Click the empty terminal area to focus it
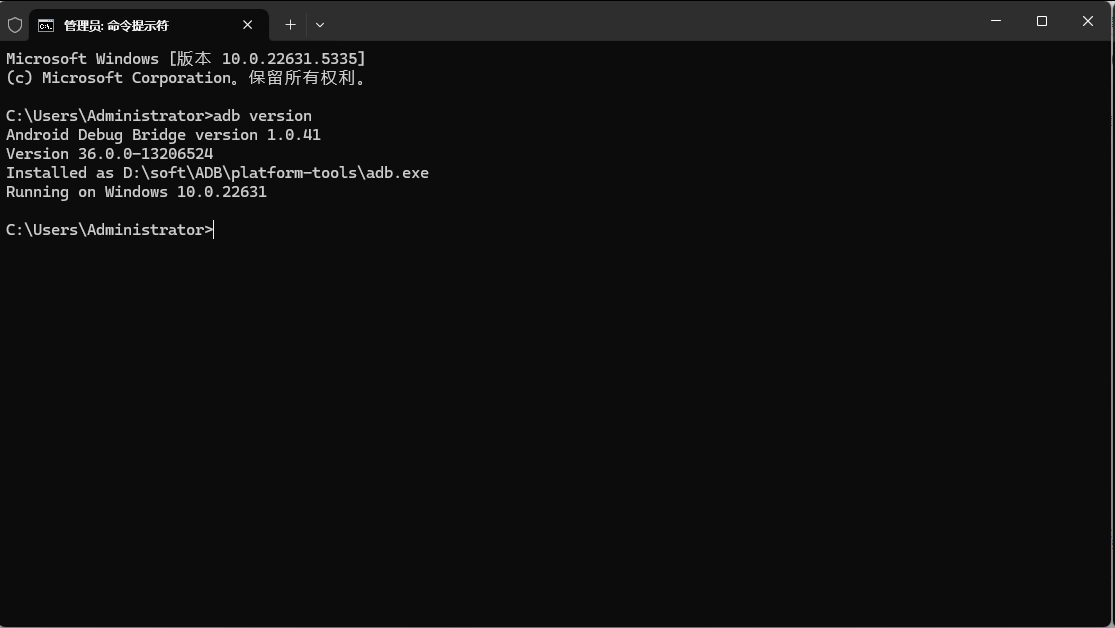Viewport: 1115px width, 628px height. point(550,420)
